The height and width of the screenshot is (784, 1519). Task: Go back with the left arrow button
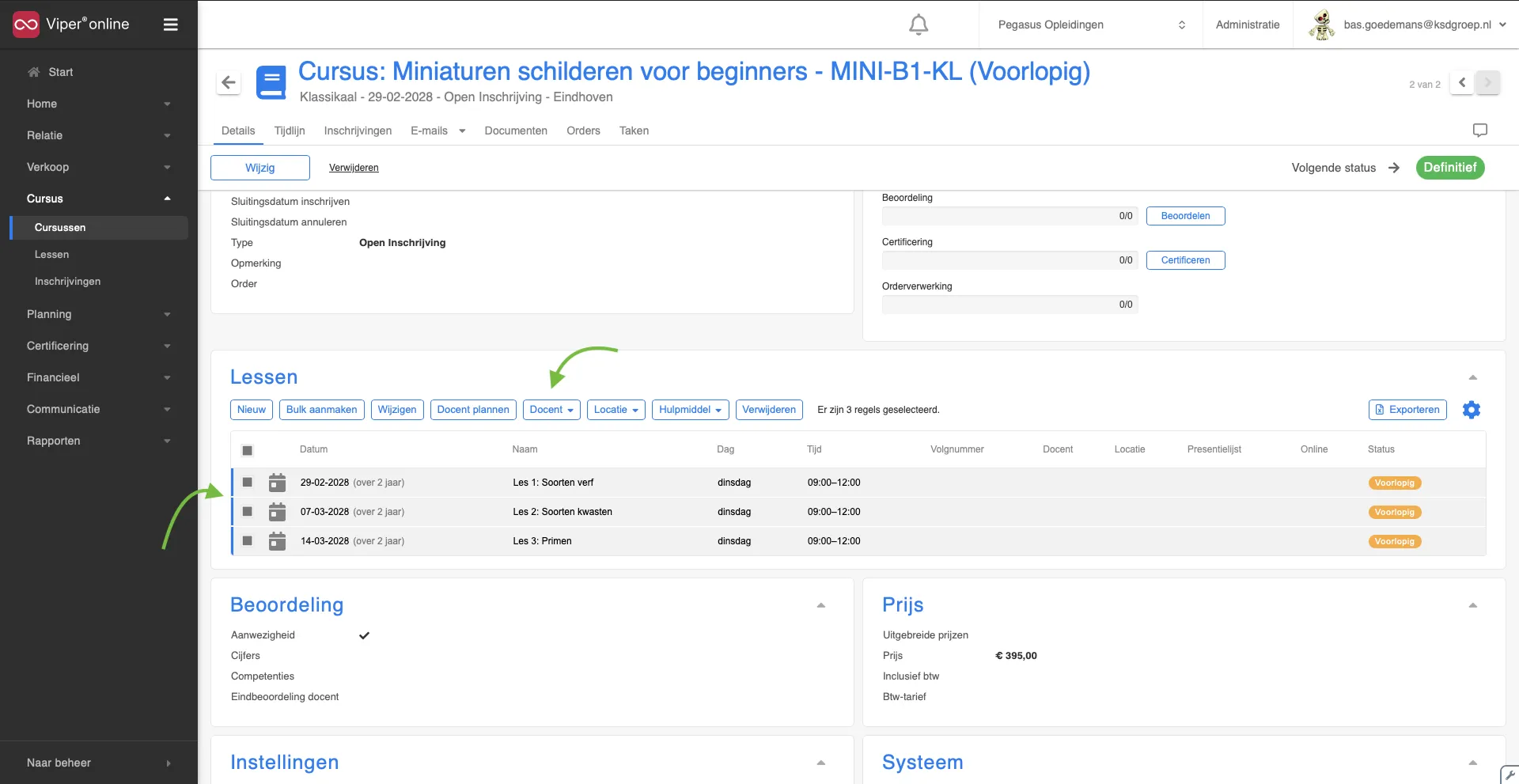point(229,82)
